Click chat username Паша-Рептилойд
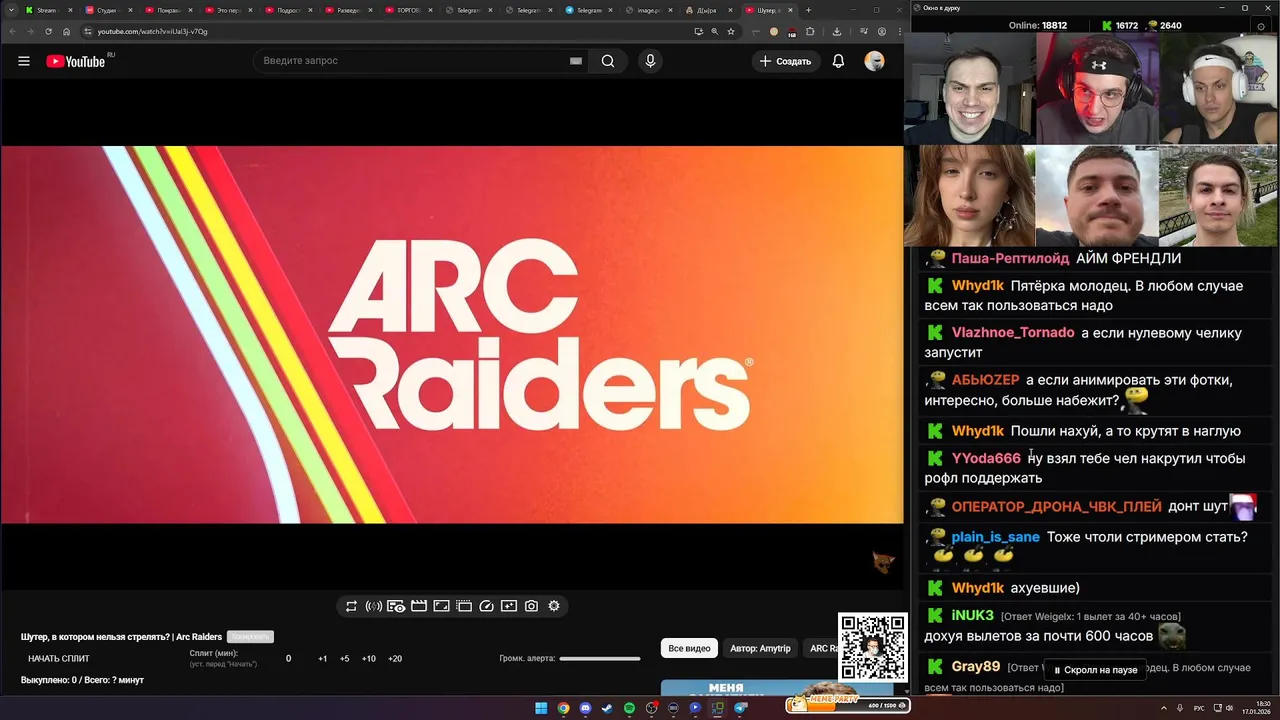Viewport: 1280px width, 720px height. [1010, 258]
